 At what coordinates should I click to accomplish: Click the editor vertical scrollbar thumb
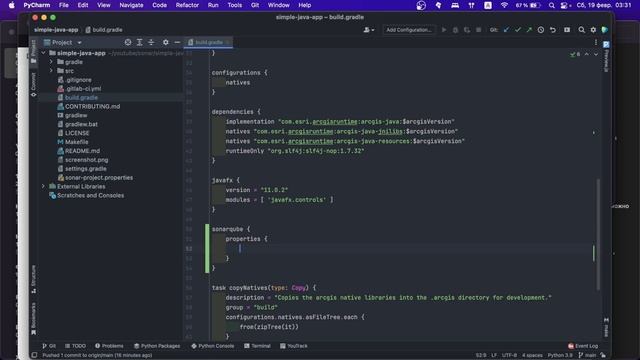point(598,234)
